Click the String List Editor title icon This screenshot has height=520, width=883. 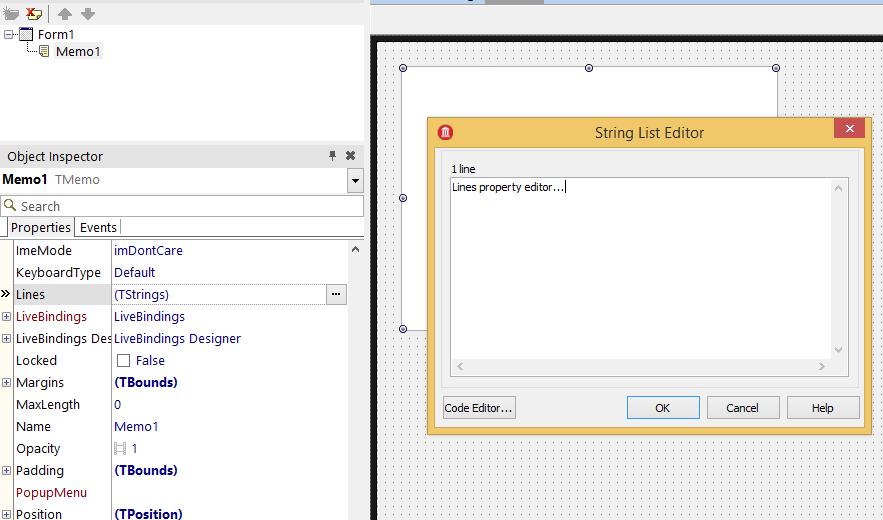pos(445,132)
